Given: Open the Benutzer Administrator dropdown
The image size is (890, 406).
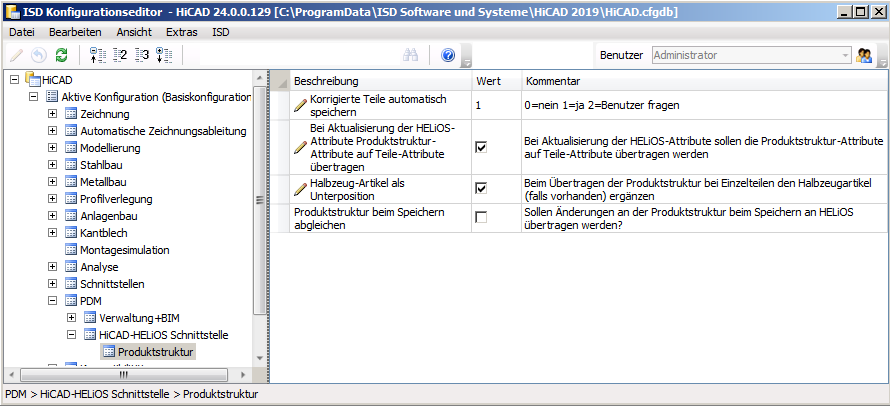Looking at the screenshot, I should (845, 55).
